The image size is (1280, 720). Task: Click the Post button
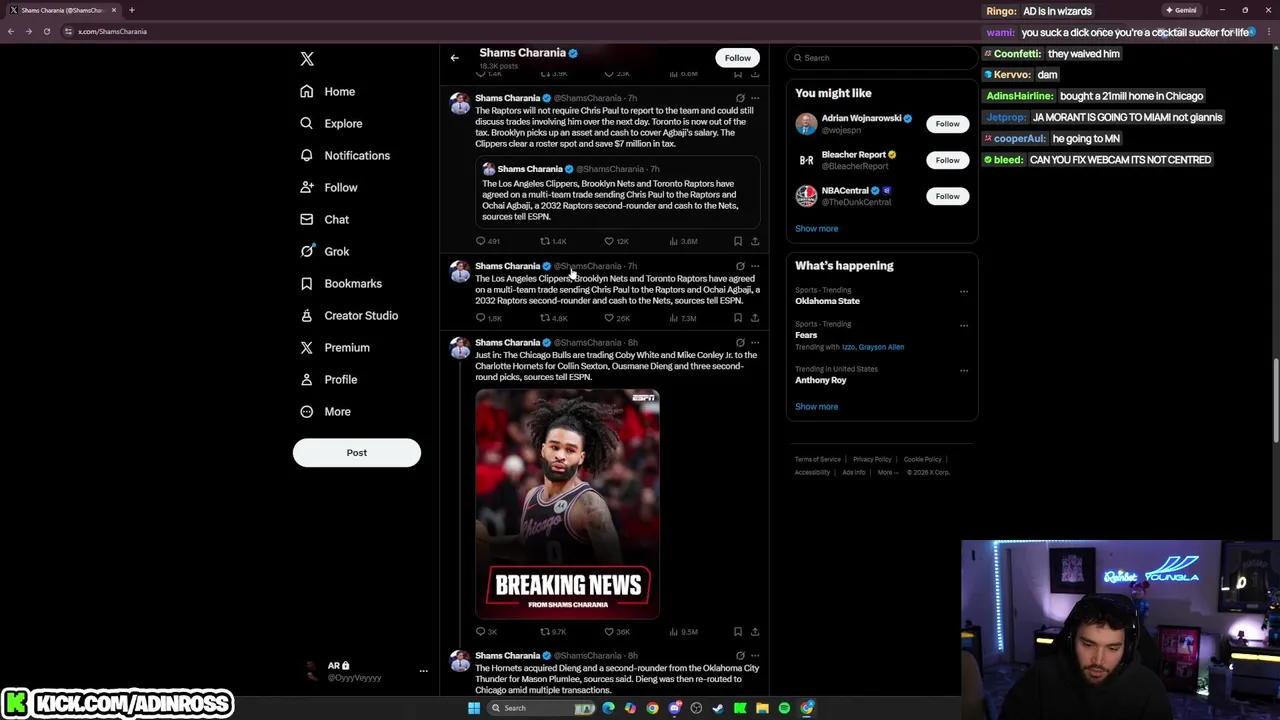356,452
